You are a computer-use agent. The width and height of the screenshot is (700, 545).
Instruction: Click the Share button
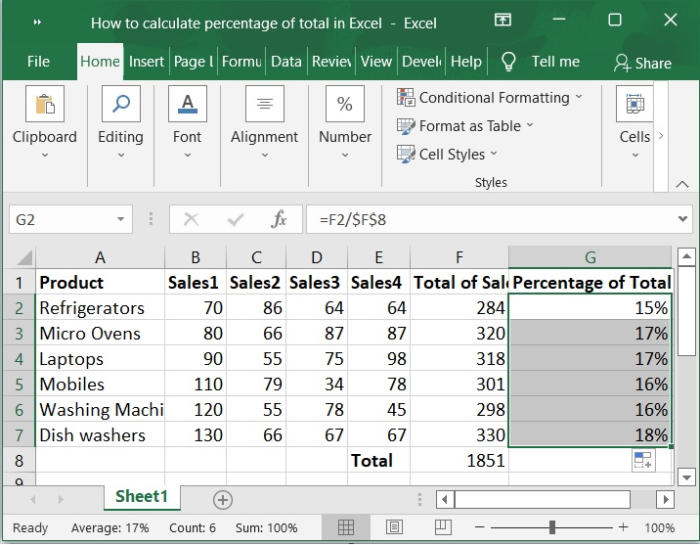pyautogui.click(x=643, y=63)
